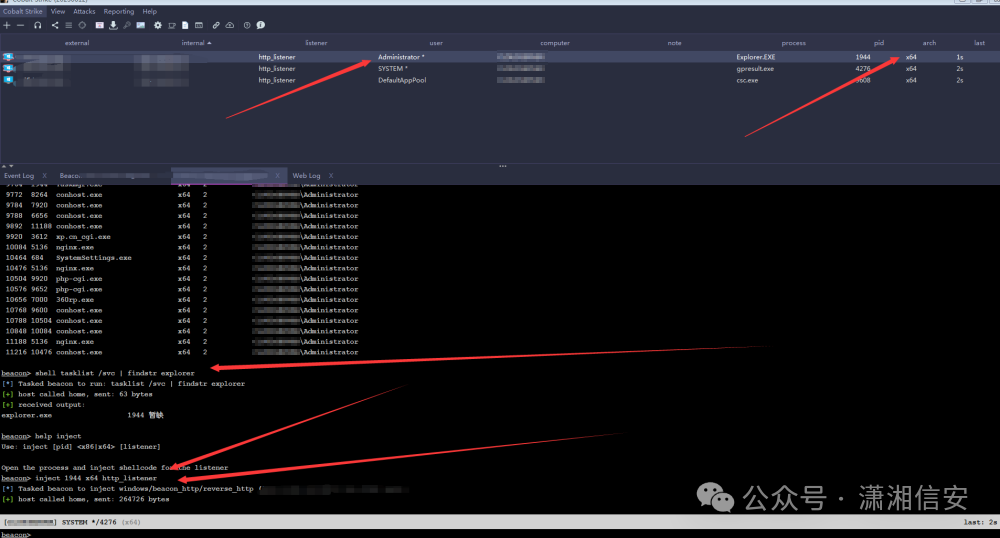Screen dimensions: 1000x538
Task: Open listeners via the headphones icon
Action: click(x=38, y=25)
